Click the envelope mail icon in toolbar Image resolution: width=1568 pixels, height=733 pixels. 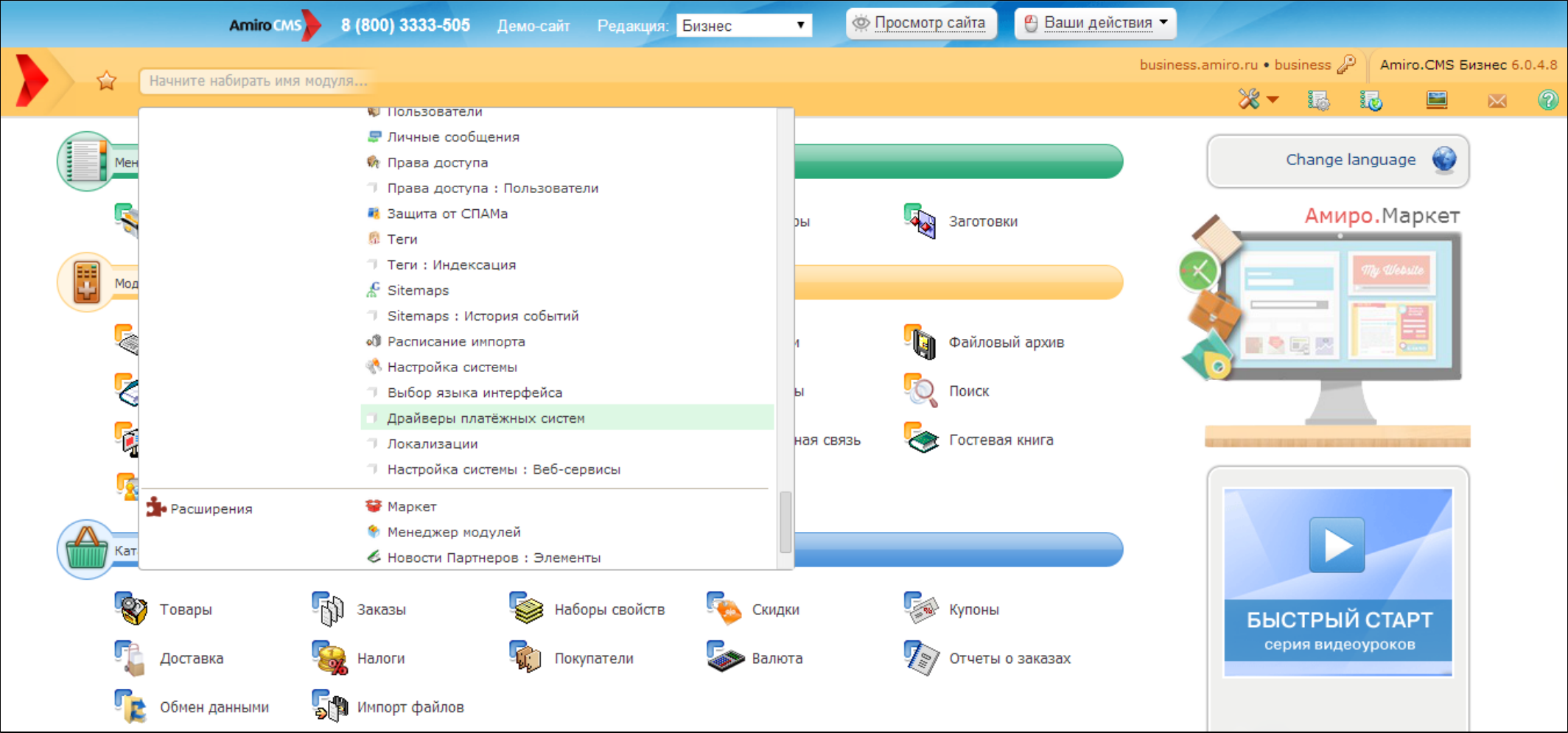[1497, 100]
